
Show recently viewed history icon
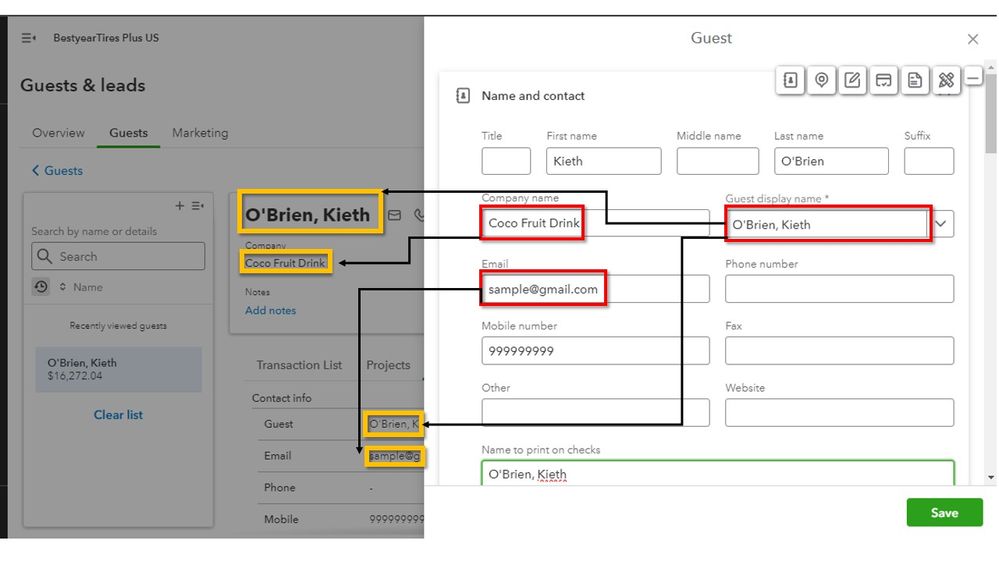(x=41, y=287)
